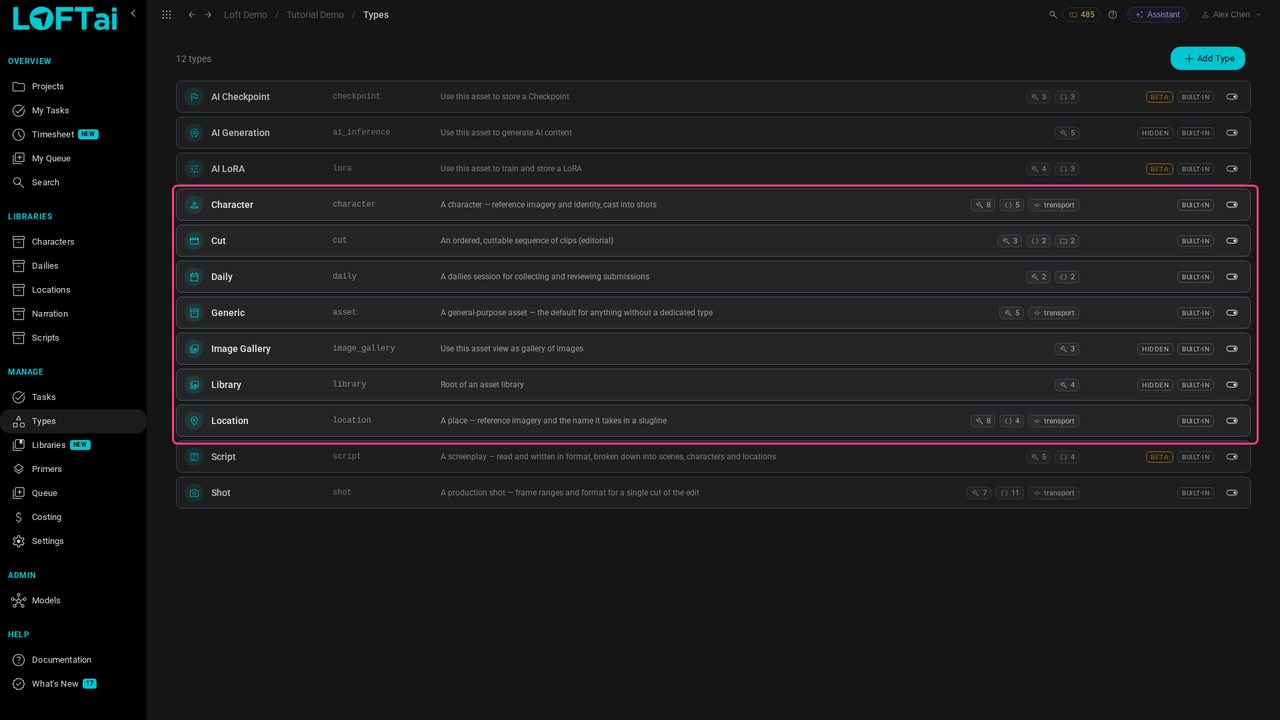Click the LOFTai logo

click(65, 18)
